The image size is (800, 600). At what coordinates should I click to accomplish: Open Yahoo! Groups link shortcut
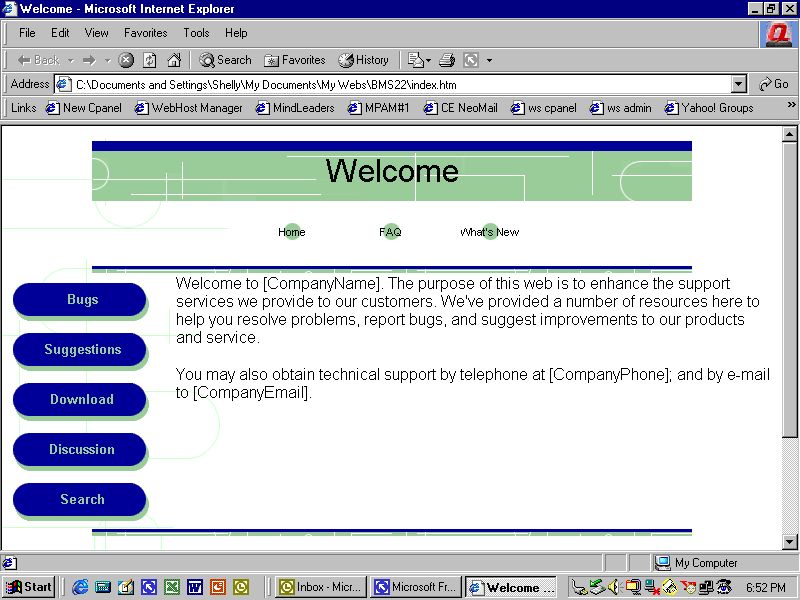coord(709,108)
